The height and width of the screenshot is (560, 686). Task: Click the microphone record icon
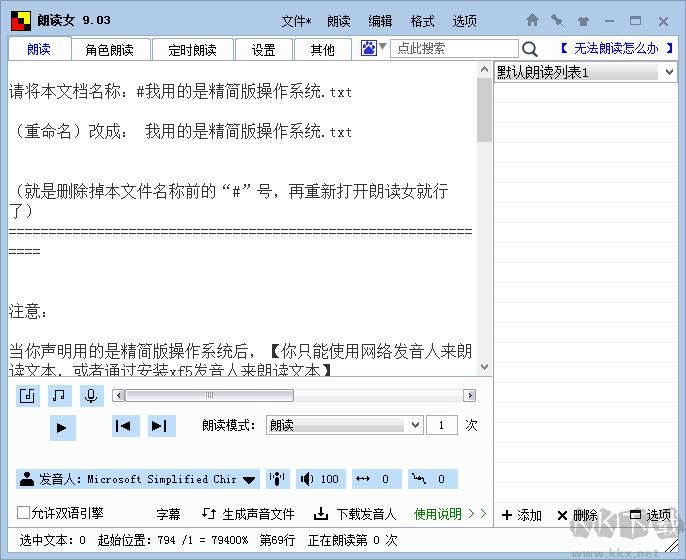tap(91, 396)
